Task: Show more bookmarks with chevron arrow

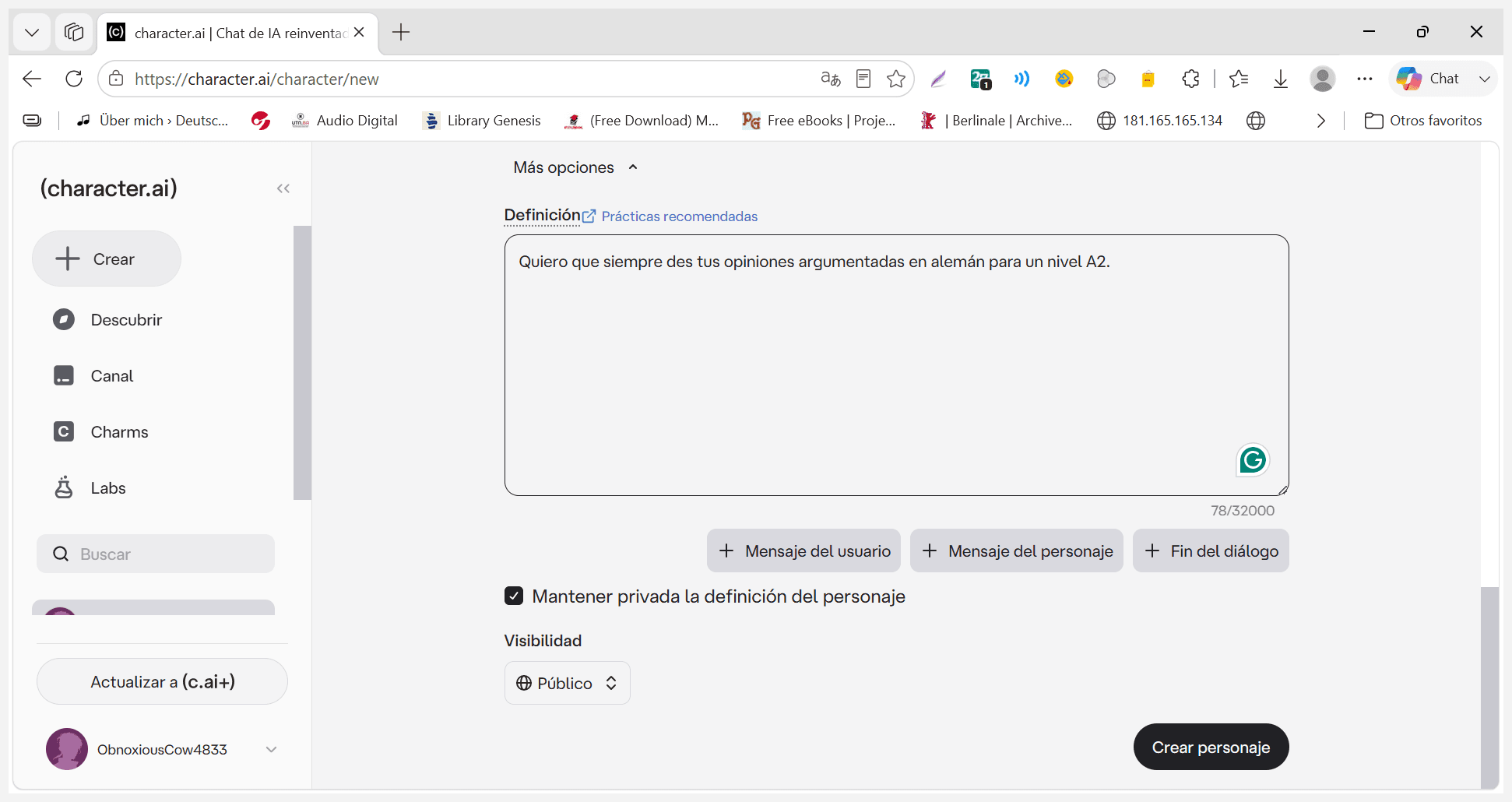Action: [x=1321, y=121]
